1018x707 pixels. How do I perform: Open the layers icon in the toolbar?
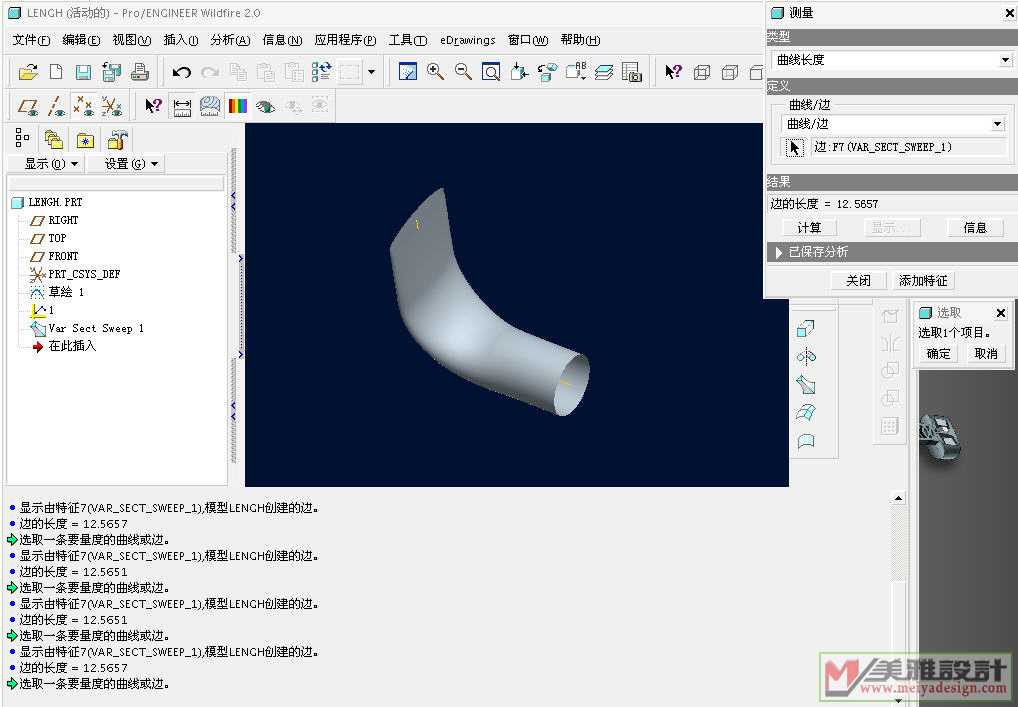coord(604,71)
